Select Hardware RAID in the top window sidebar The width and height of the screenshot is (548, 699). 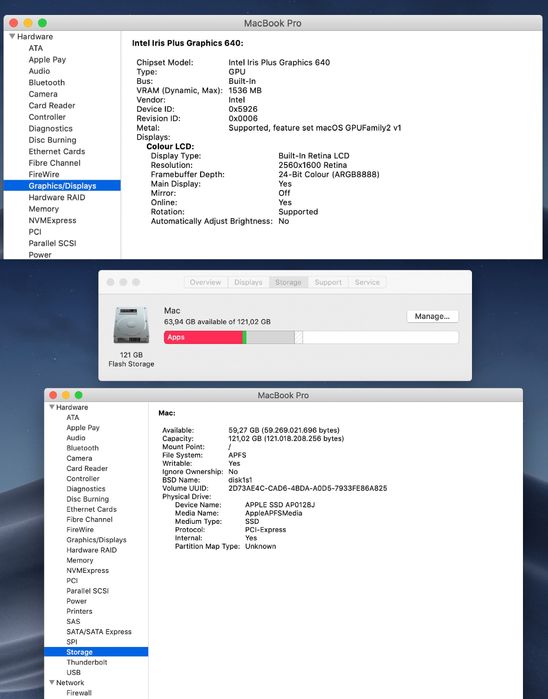57,197
